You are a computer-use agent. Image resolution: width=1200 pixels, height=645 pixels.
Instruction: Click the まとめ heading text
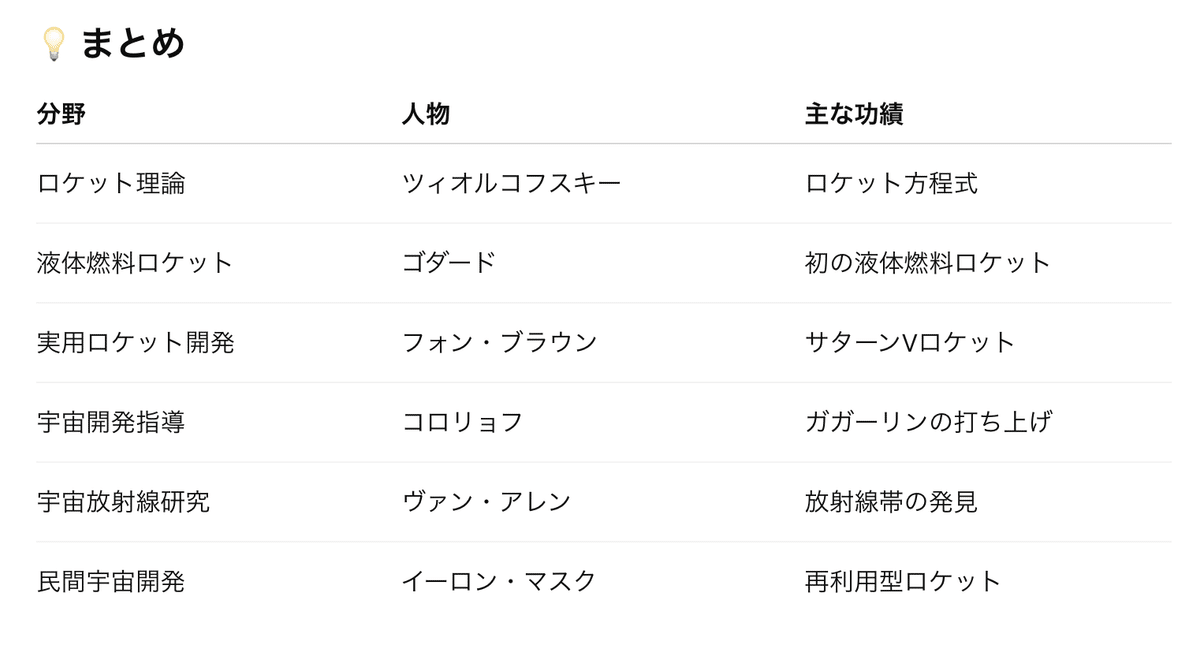(x=133, y=44)
